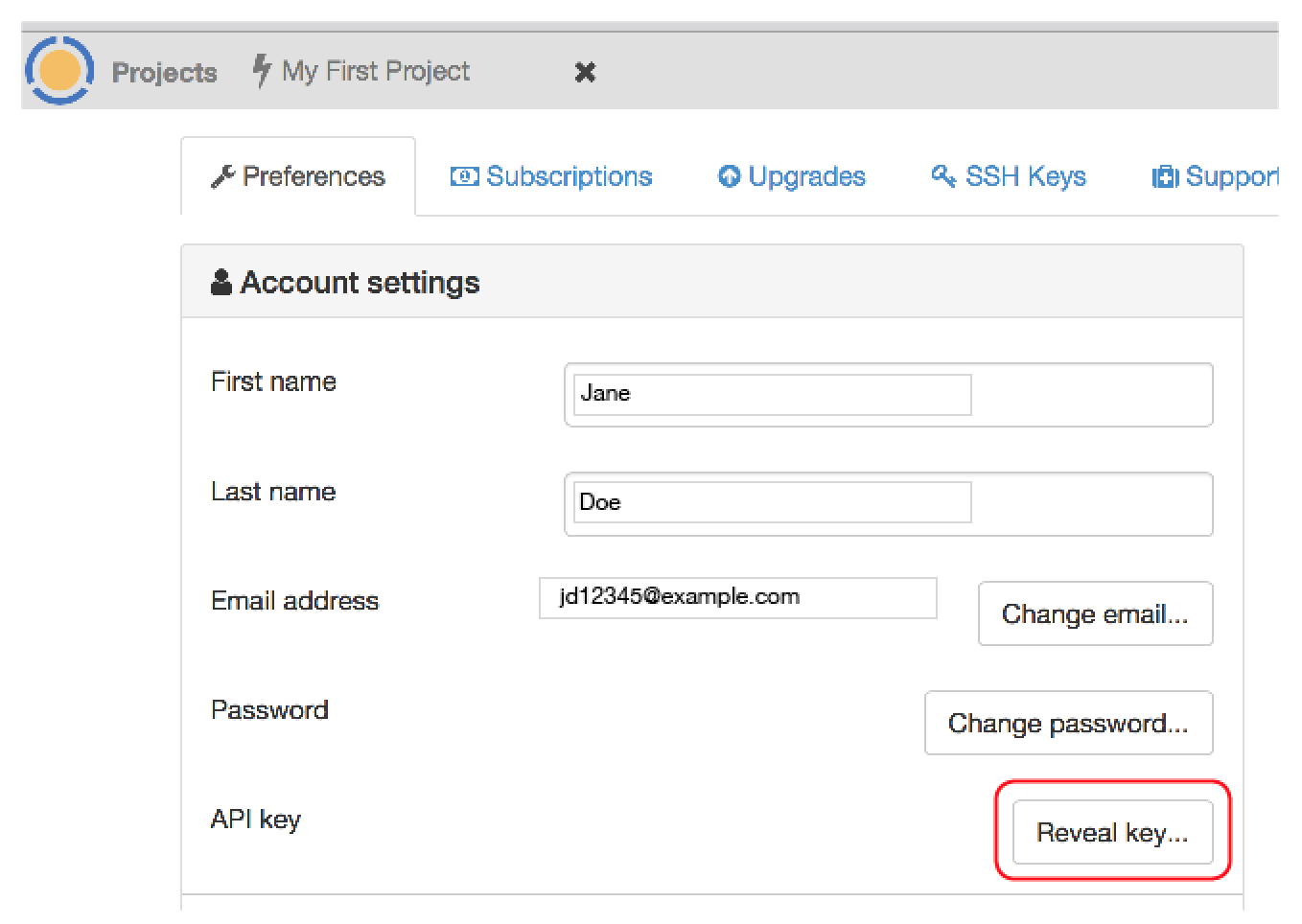Click the wrench icon on Preferences tab
Screen dimensions: 1302x924
click(x=222, y=177)
